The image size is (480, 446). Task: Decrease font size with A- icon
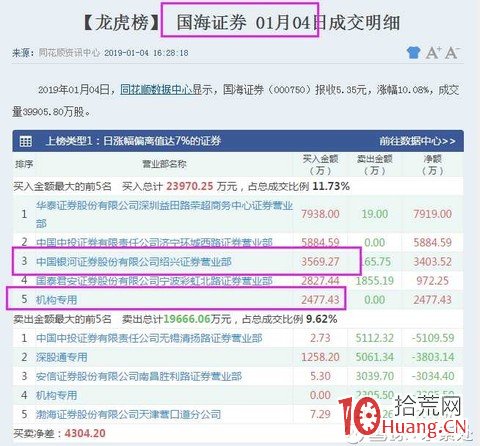pyautogui.click(x=452, y=53)
